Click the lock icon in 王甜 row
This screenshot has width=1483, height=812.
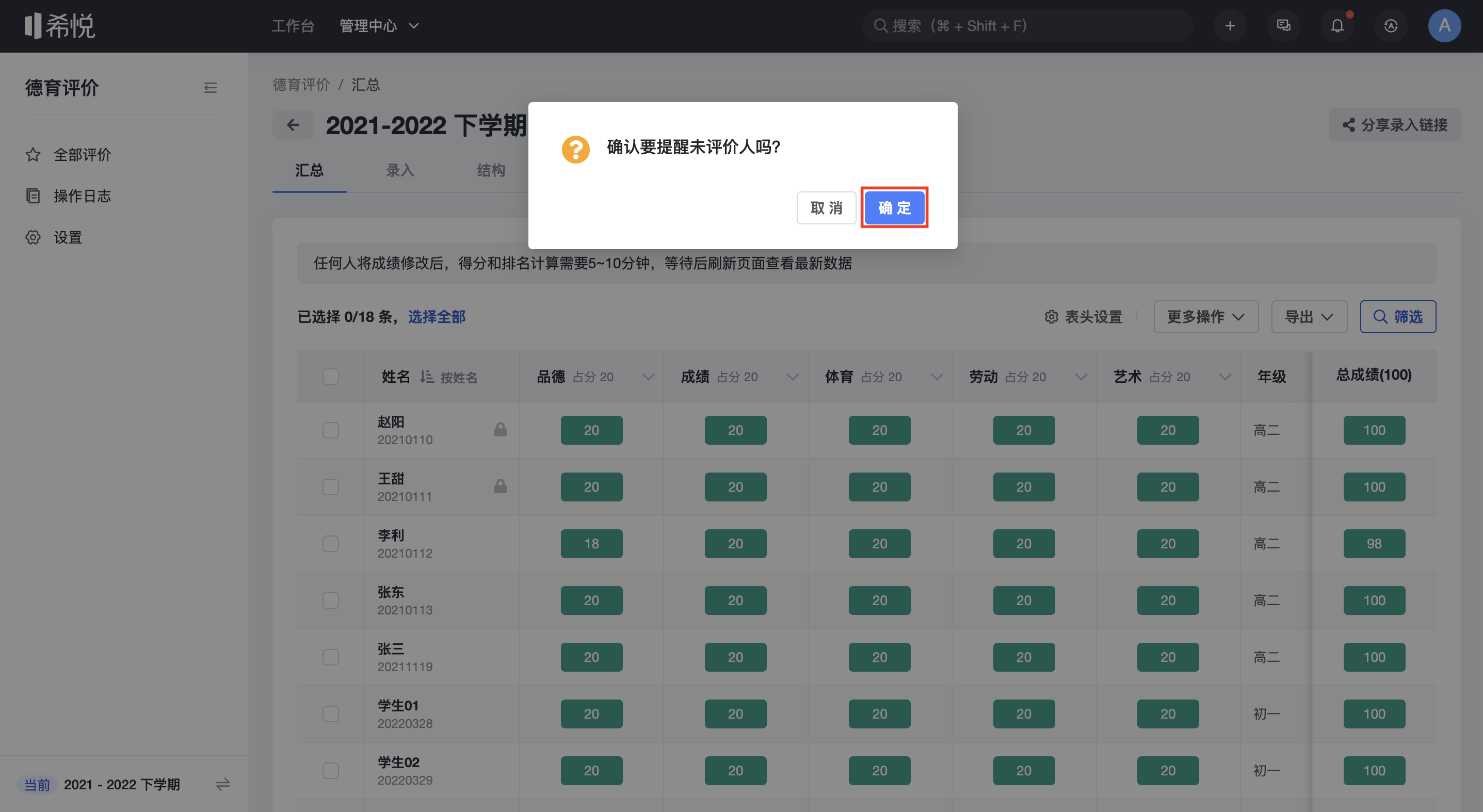pos(501,487)
